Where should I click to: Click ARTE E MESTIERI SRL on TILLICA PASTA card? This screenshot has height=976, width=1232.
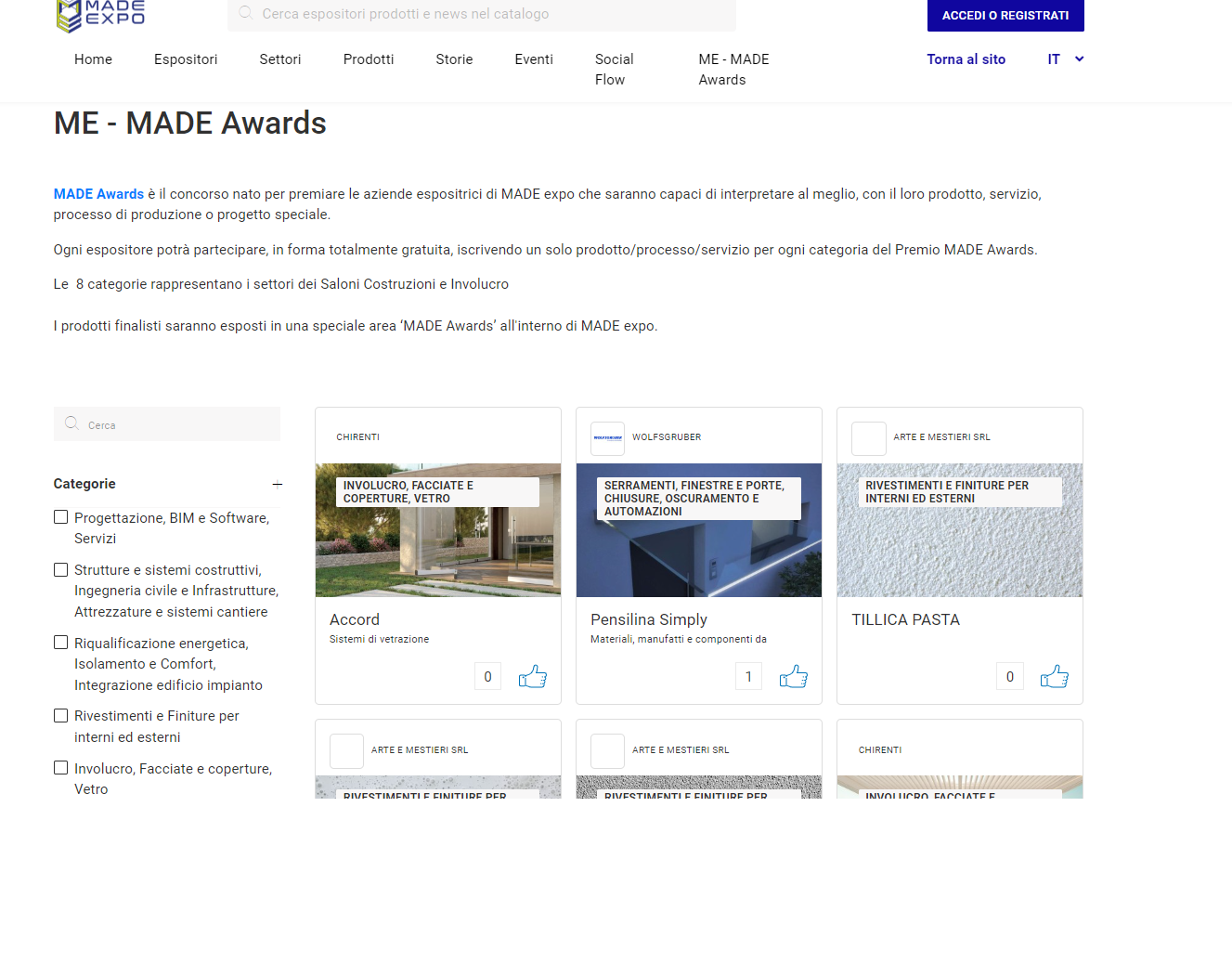pyautogui.click(x=942, y=437)
